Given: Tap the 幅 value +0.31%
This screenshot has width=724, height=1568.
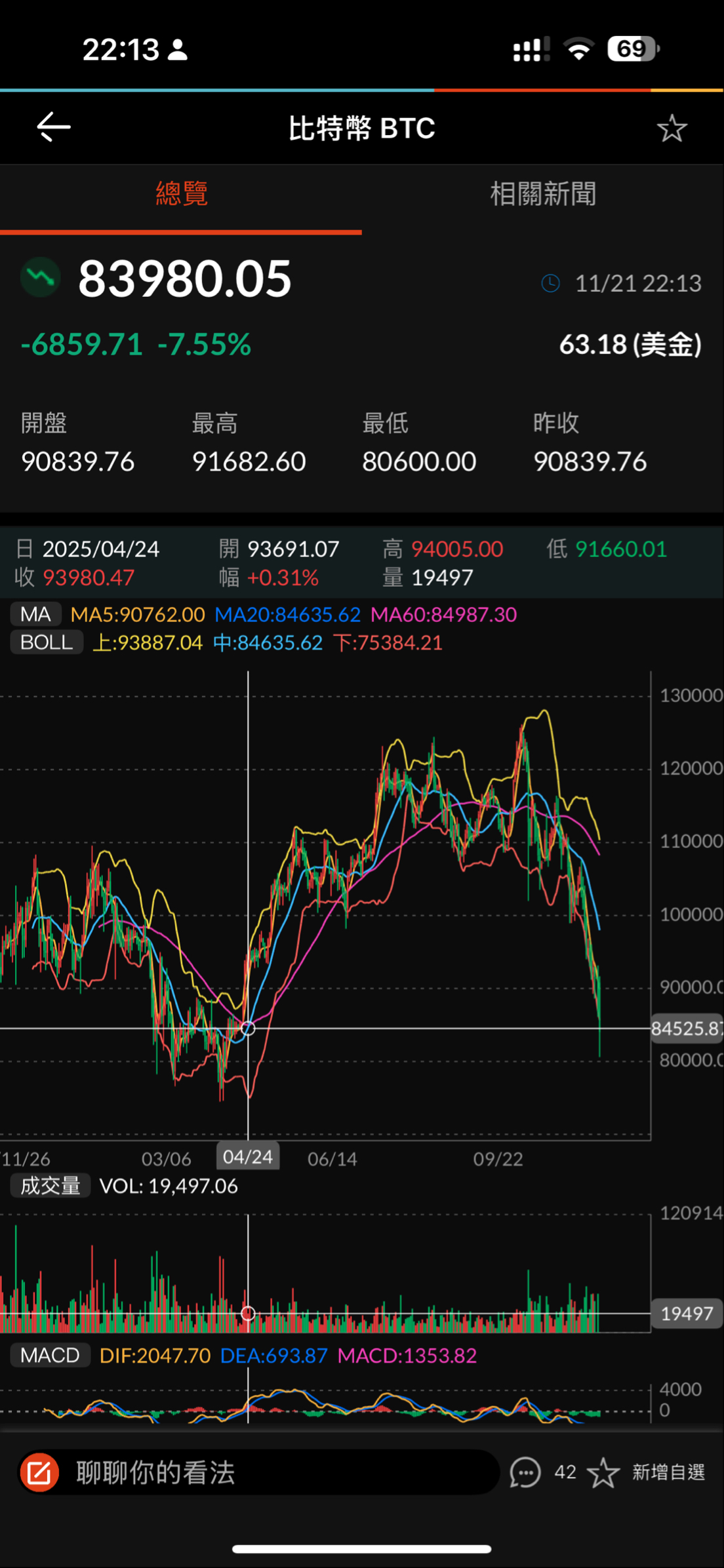Looking at the screenshot, I should [283, 578].
